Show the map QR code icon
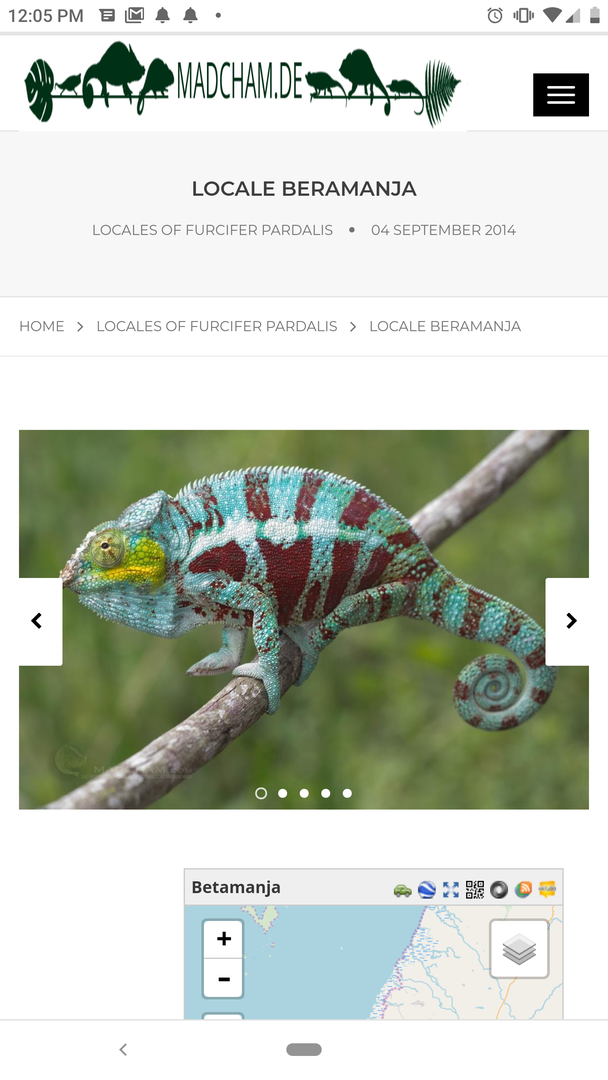Image resolution: width=608 pixels, height=1080 pixels. coord(474,890)
